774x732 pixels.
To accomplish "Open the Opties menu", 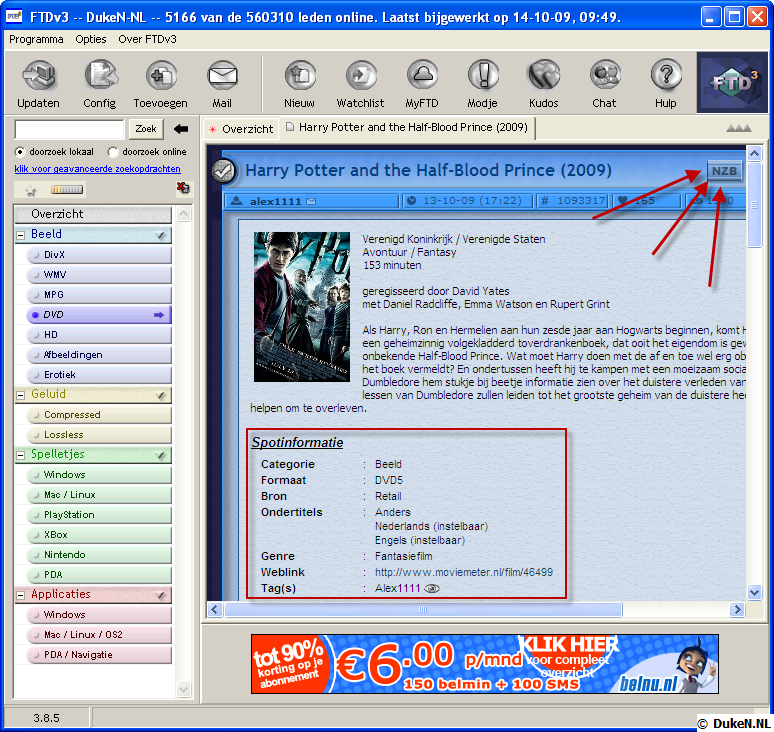I will (x=91, y=39).
